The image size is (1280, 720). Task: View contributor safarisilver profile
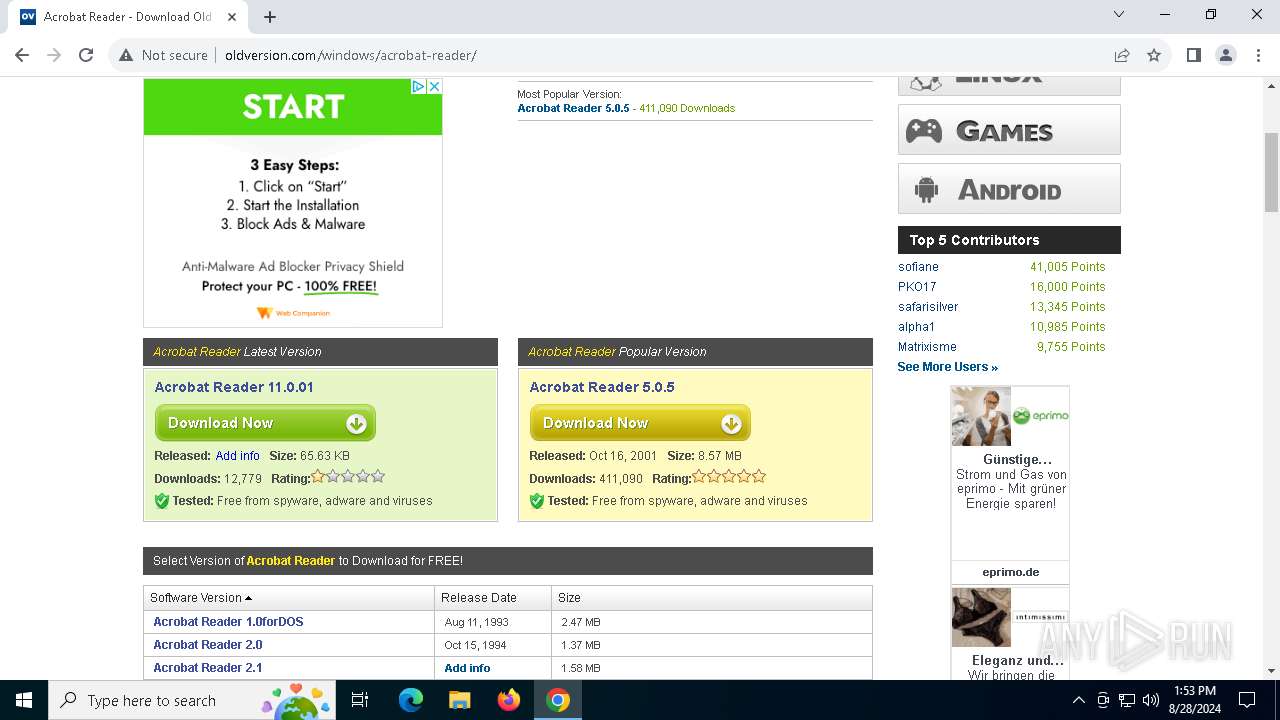(x=928, y=307)
